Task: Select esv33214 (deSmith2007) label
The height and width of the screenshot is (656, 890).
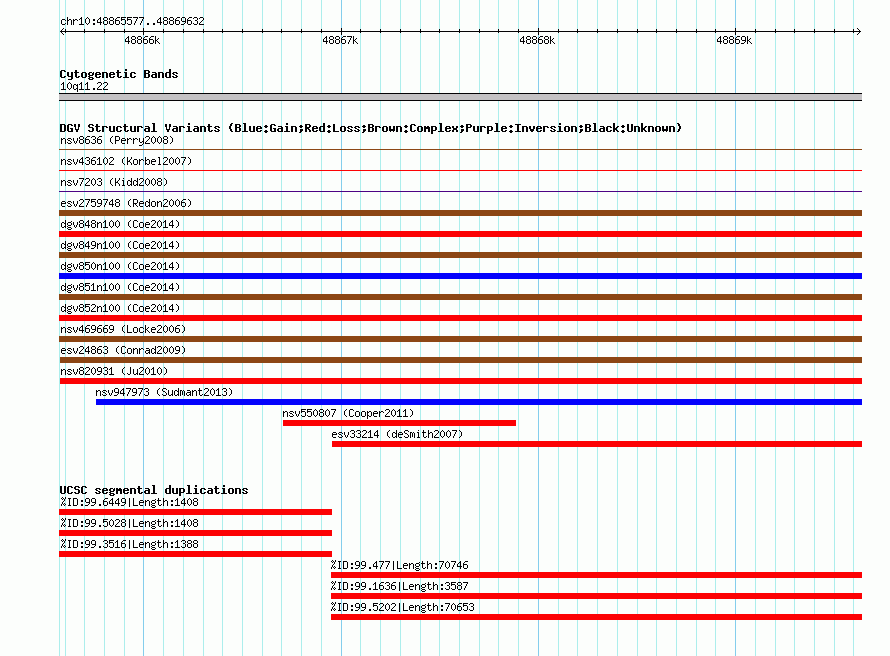Action: coord(397,434)
